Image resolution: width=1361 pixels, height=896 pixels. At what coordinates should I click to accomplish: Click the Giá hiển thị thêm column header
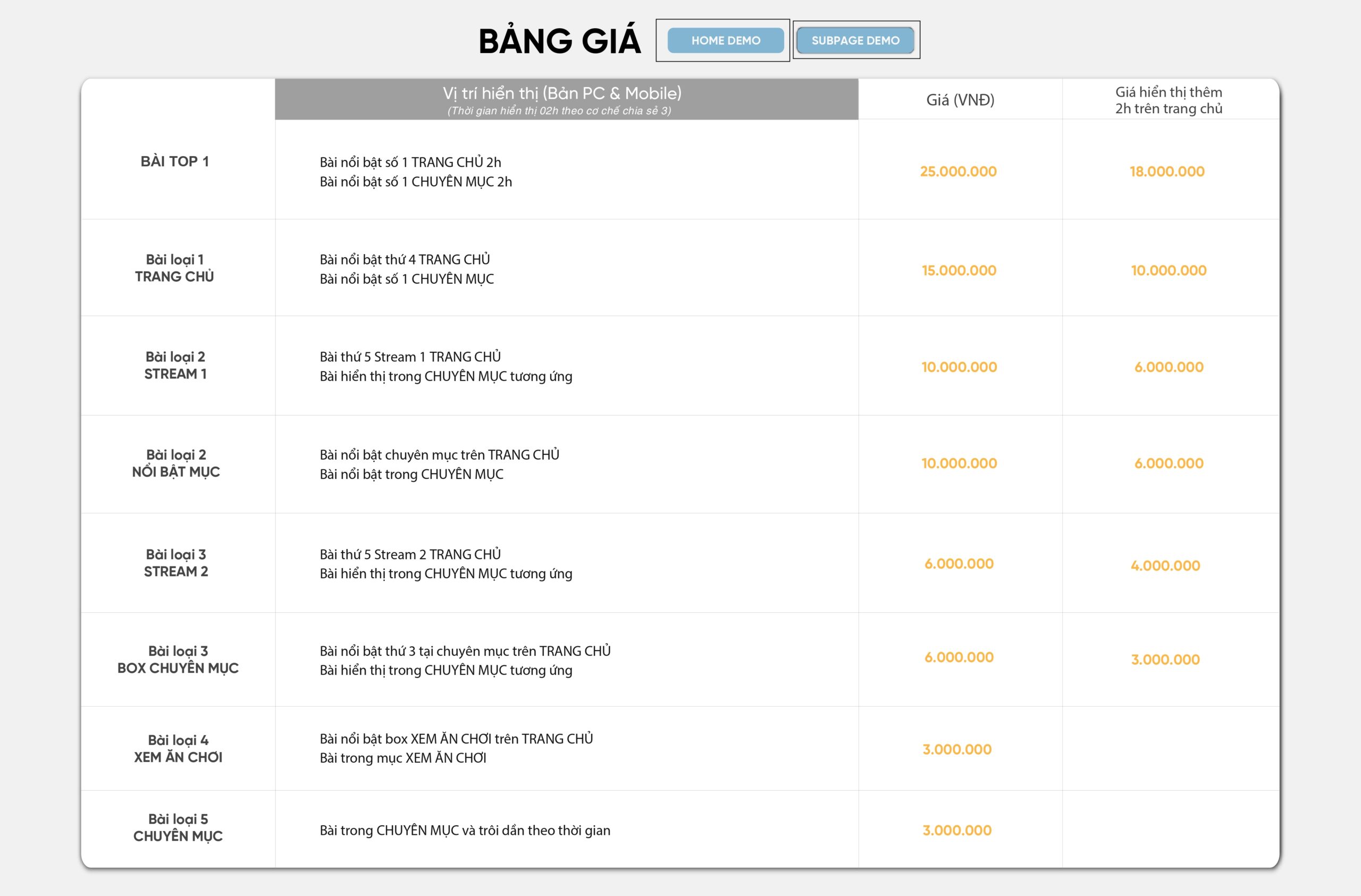(x=1169, y=100)
